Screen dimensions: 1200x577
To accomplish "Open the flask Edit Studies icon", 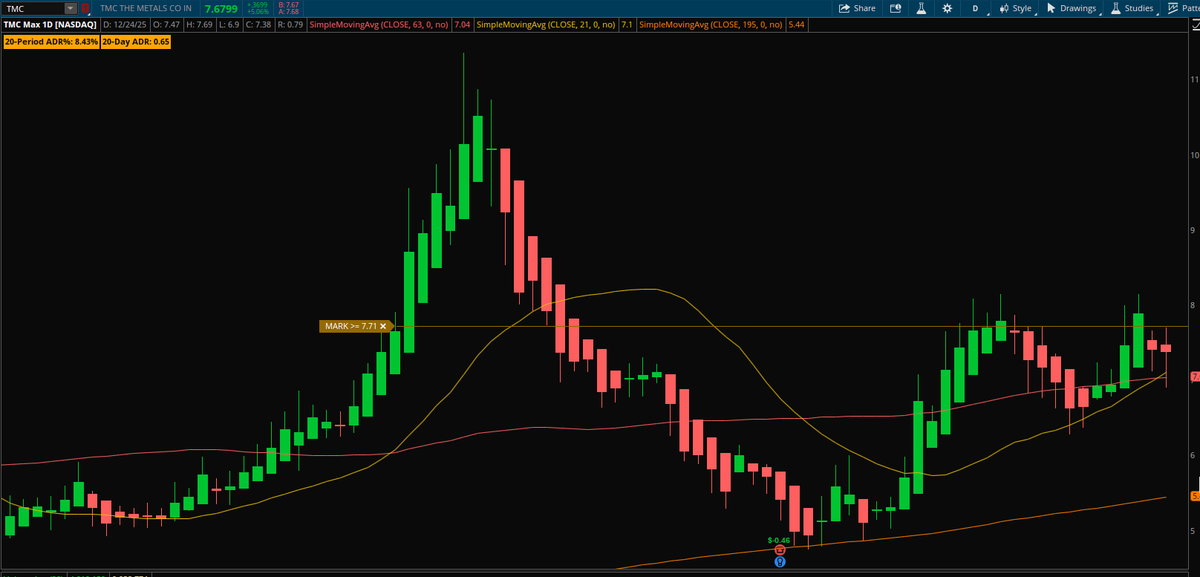I will 921,8.
